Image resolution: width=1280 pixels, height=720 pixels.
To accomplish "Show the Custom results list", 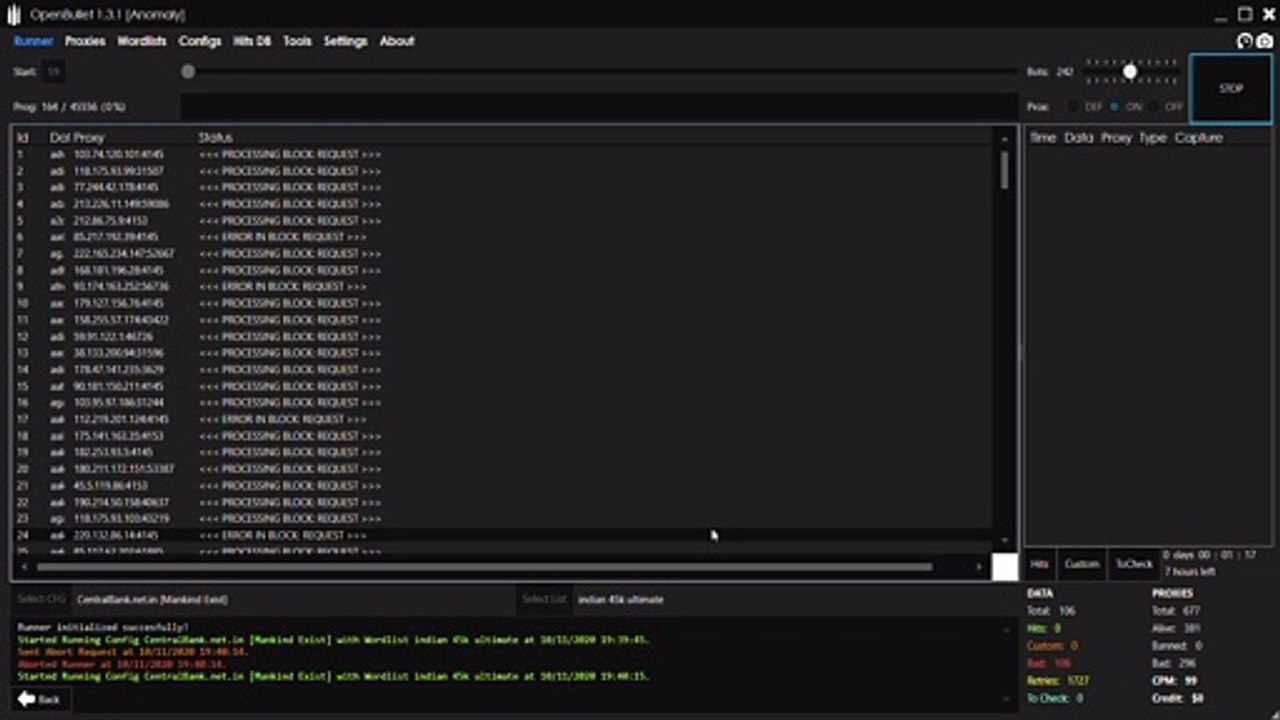I will [1081, 564].
